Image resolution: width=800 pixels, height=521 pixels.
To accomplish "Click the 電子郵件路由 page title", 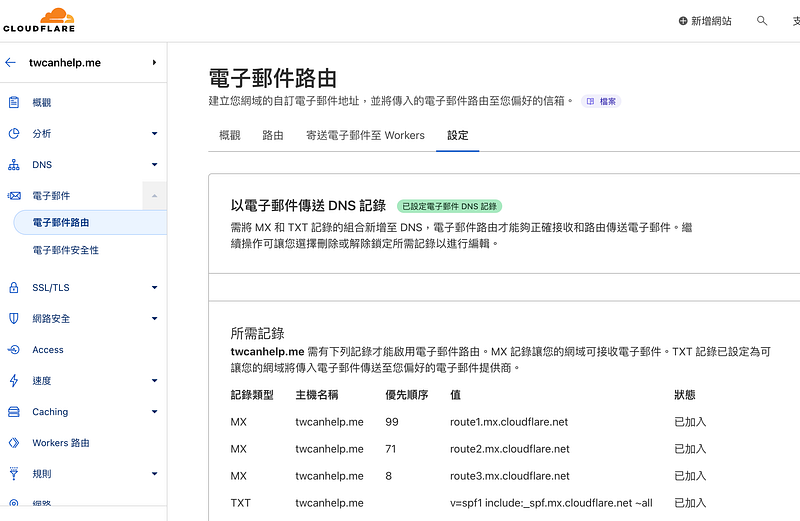I will (272, 79).
